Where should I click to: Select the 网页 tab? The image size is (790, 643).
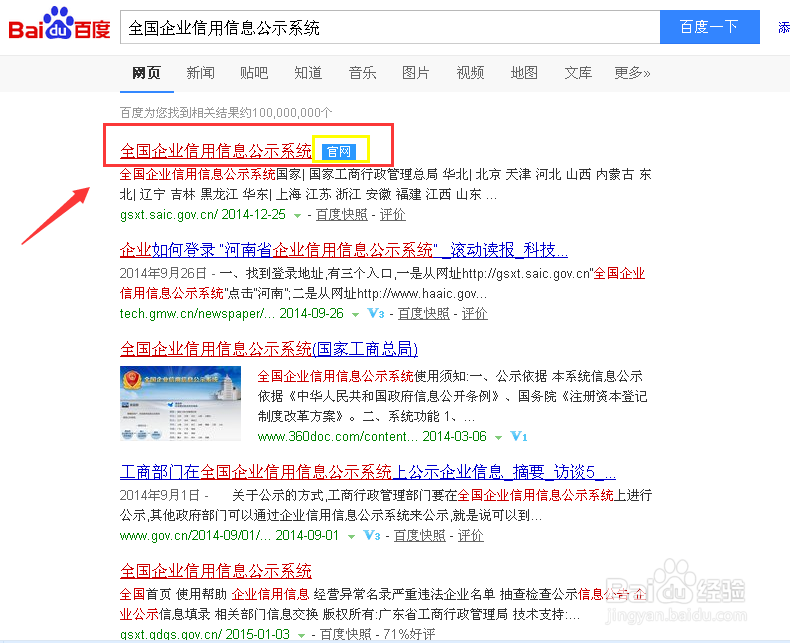(146, 73)
